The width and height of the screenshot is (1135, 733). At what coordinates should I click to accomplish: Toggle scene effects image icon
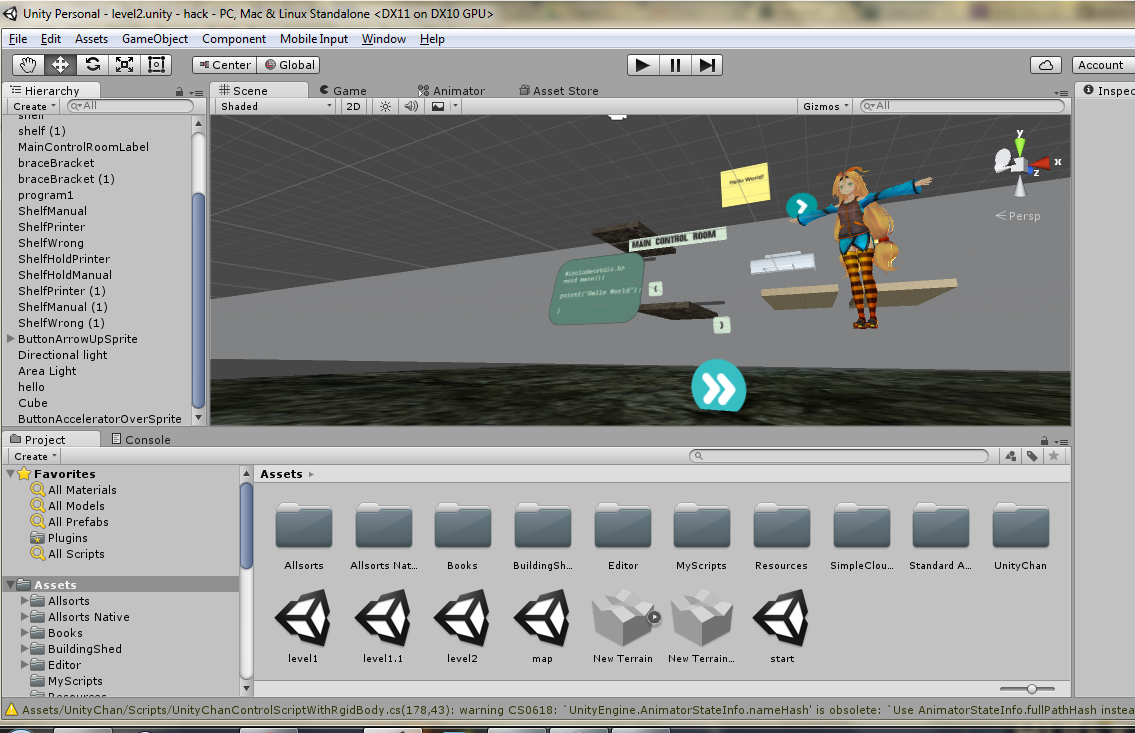438,106
